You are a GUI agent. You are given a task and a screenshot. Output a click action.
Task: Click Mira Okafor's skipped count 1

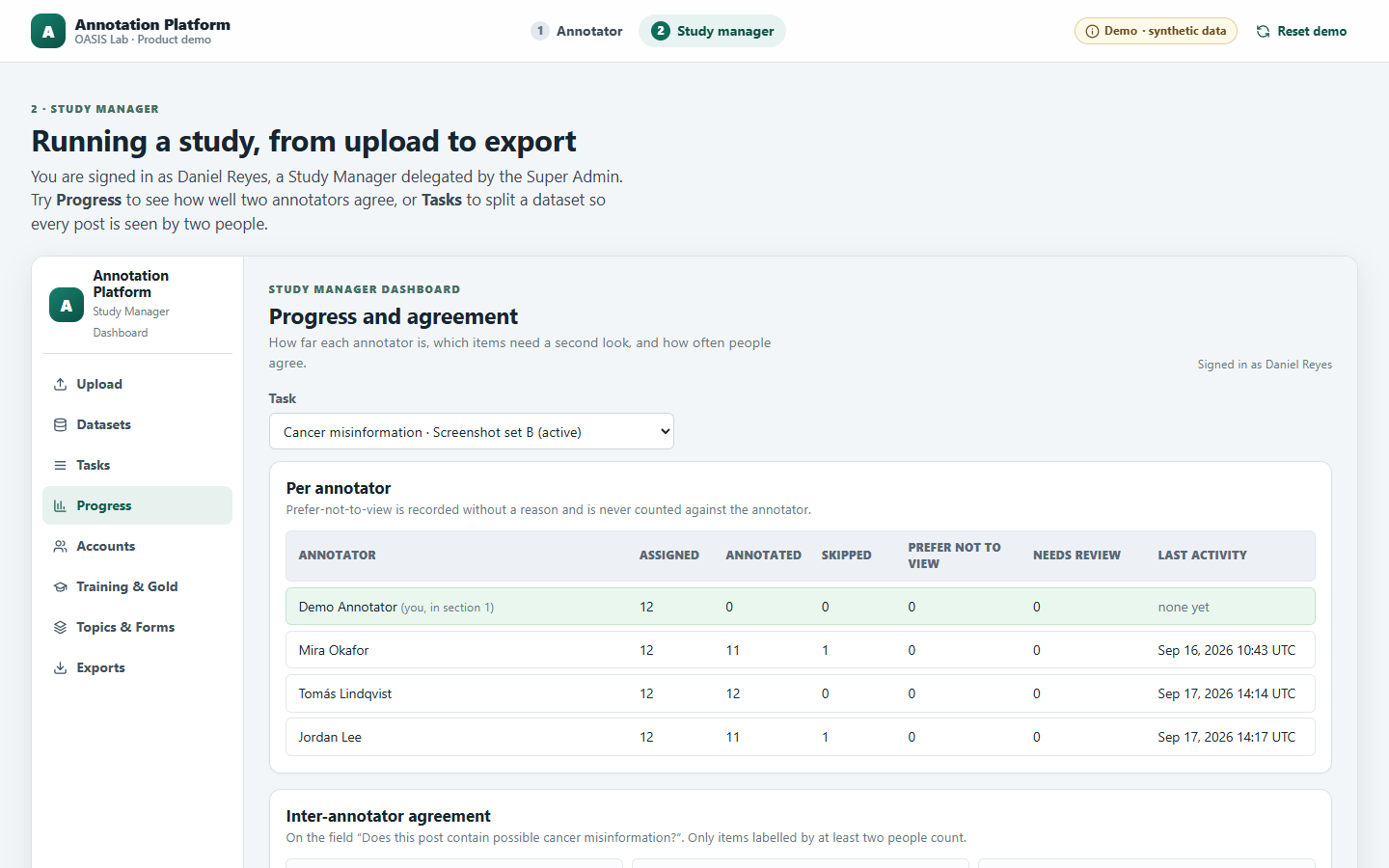click(826, 650)
